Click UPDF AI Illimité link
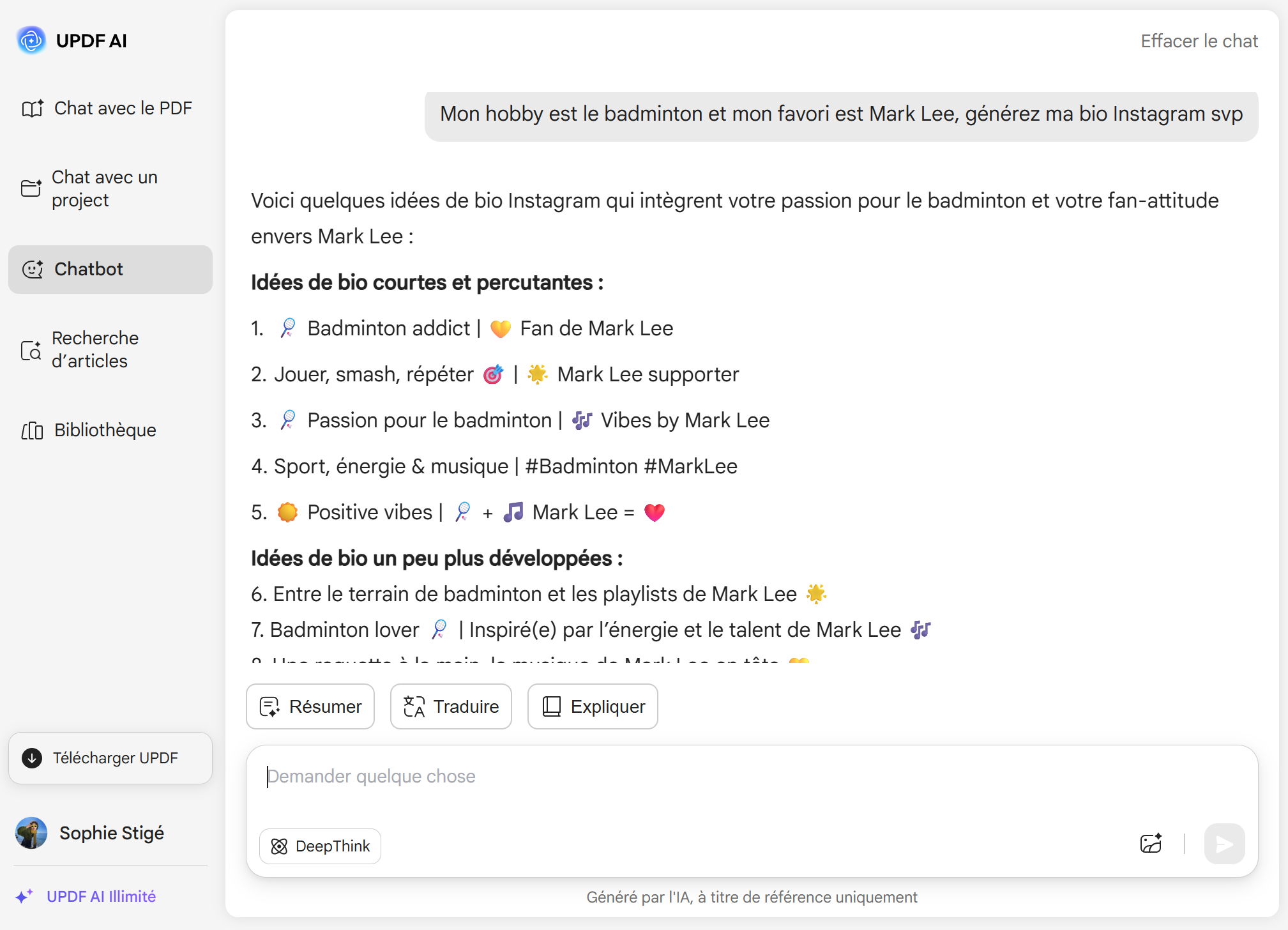This screenshot has height=930, width=1288. pos(101,897)
